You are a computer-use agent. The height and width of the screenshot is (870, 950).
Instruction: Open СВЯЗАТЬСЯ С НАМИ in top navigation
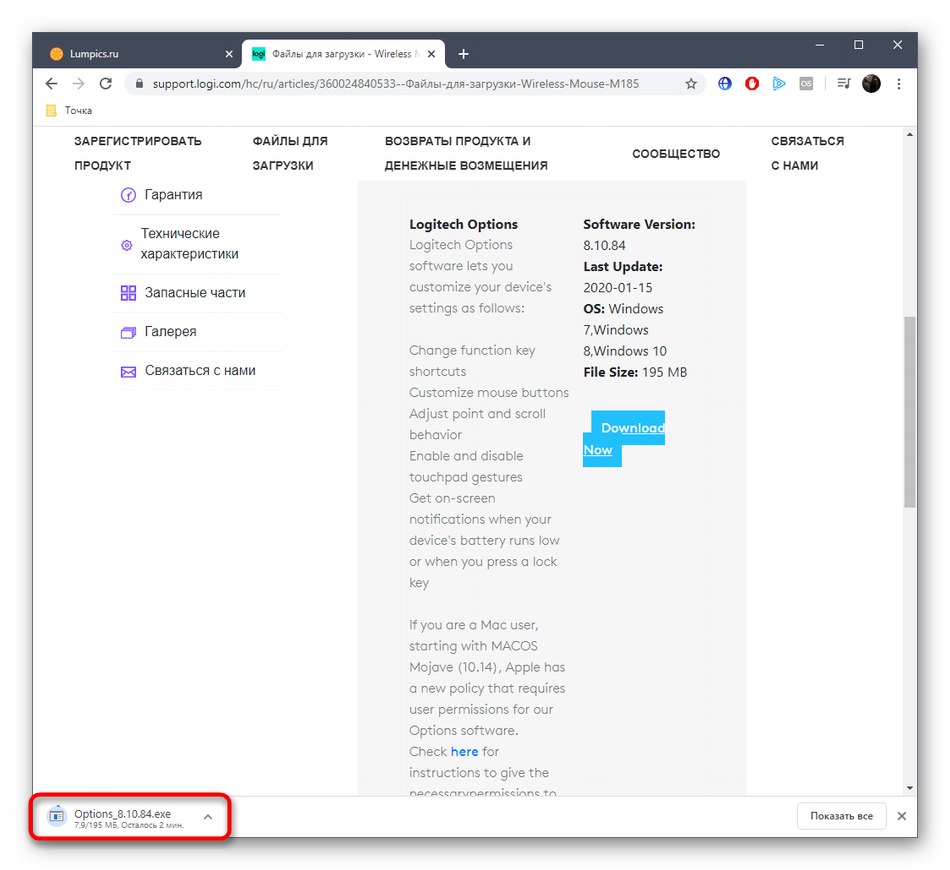(x=807, y=153)
